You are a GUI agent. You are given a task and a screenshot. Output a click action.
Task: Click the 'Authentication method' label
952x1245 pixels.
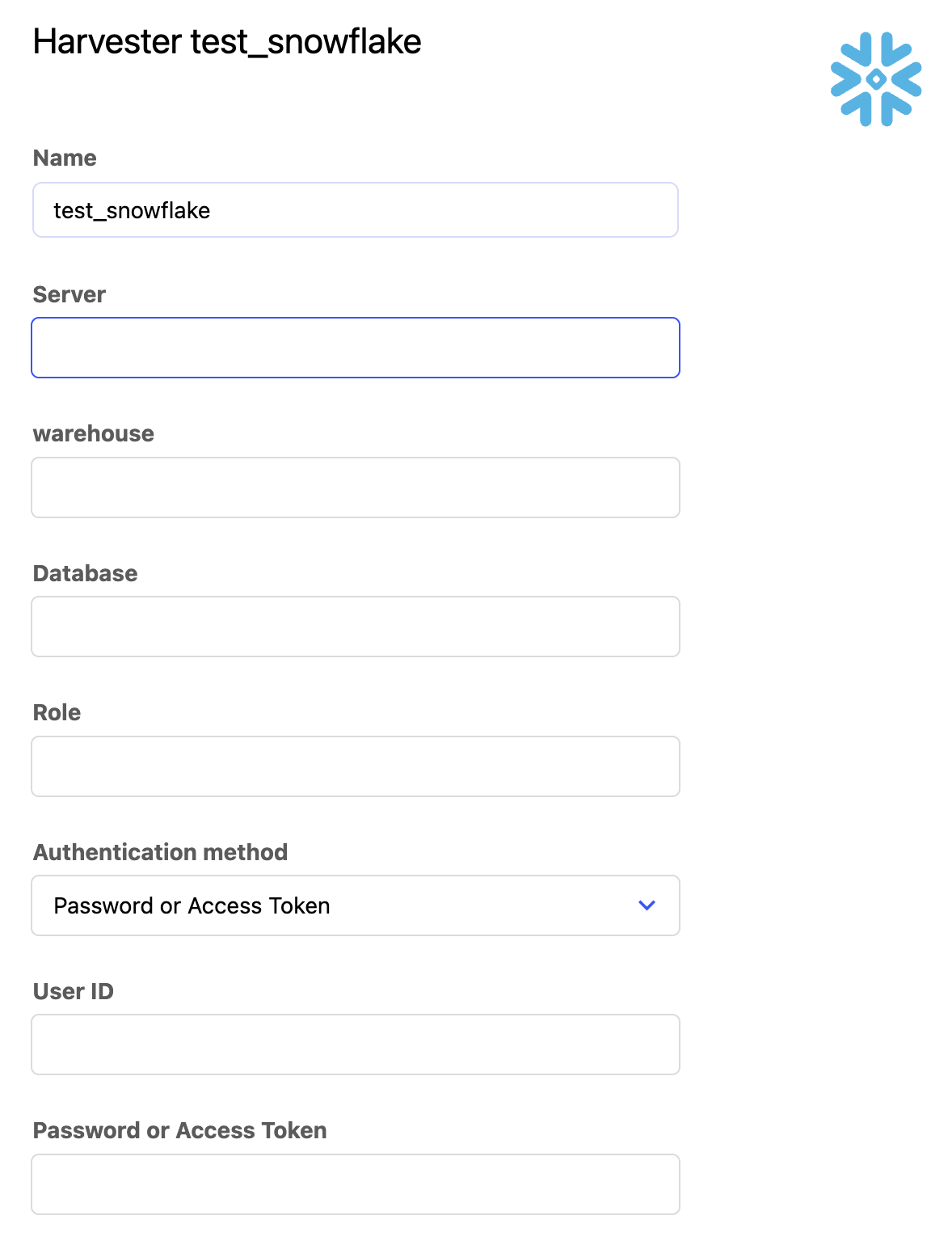tap(160, 852)
